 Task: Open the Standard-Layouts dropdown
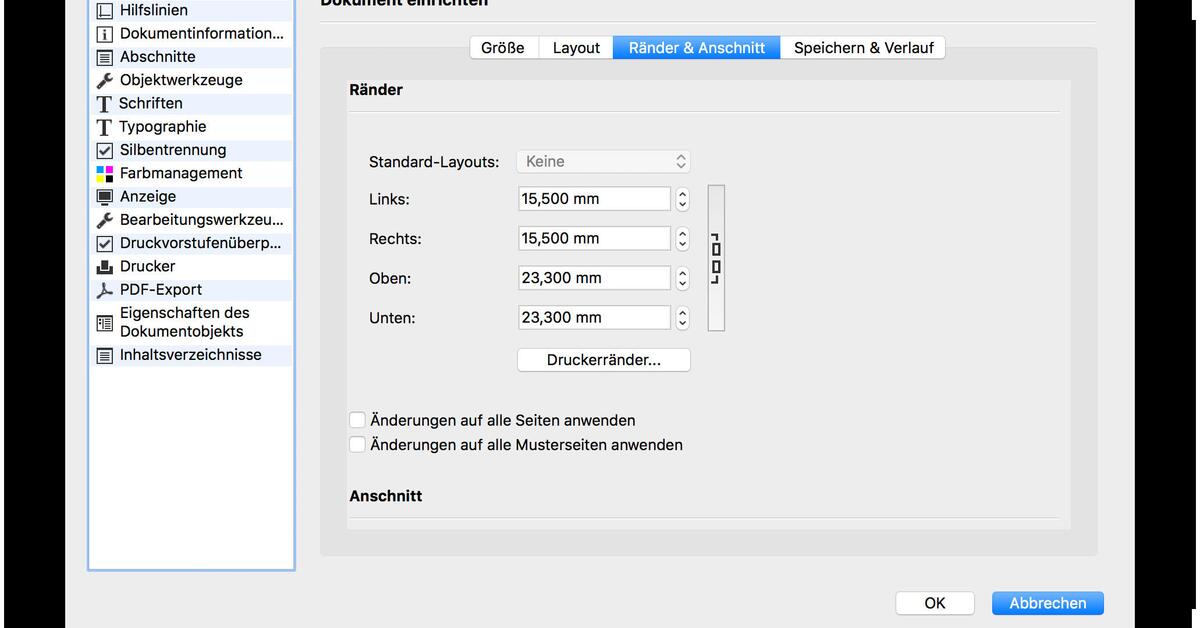(x=603, y=161)
